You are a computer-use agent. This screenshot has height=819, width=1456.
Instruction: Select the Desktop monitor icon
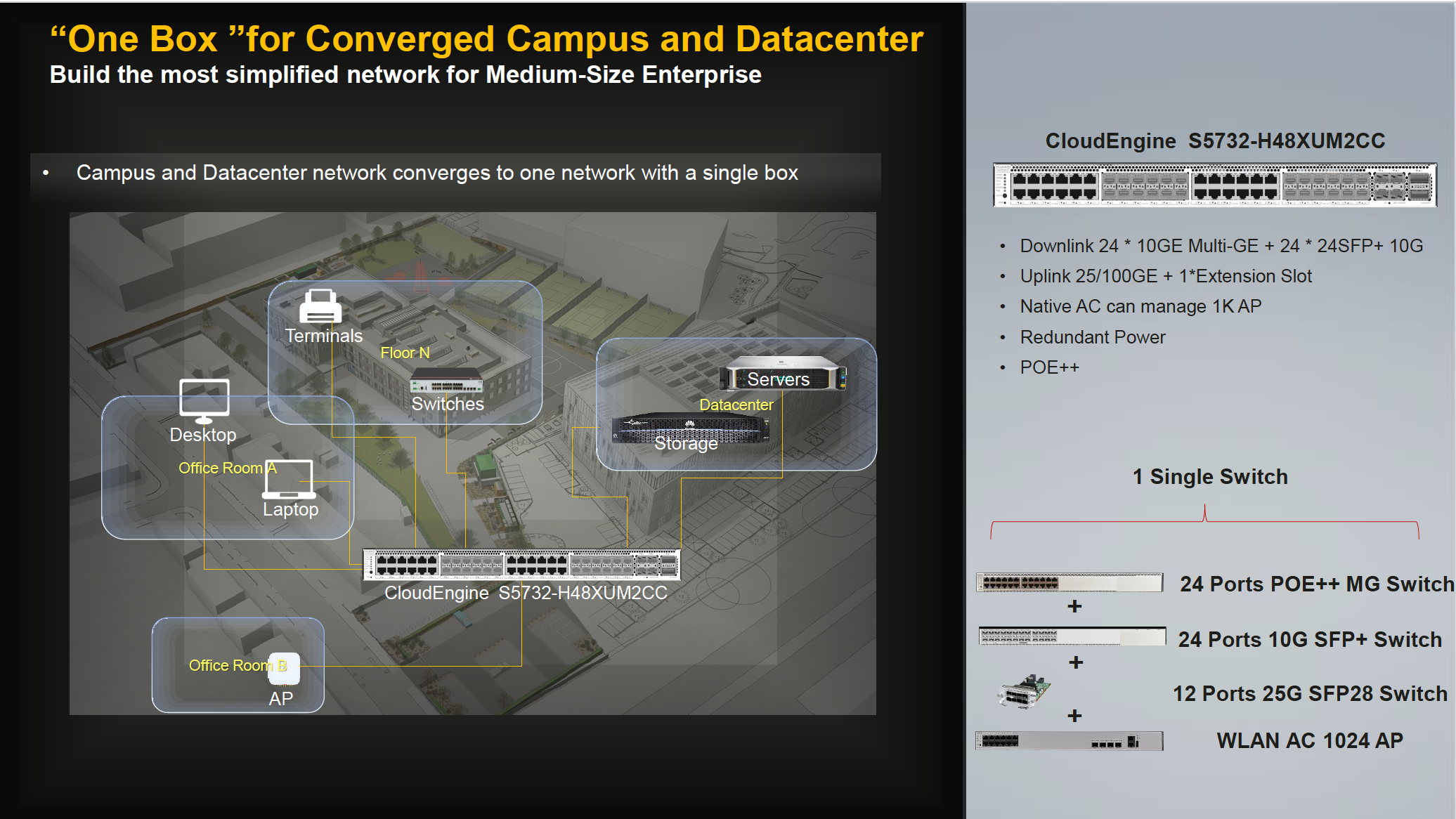(204, 401)
